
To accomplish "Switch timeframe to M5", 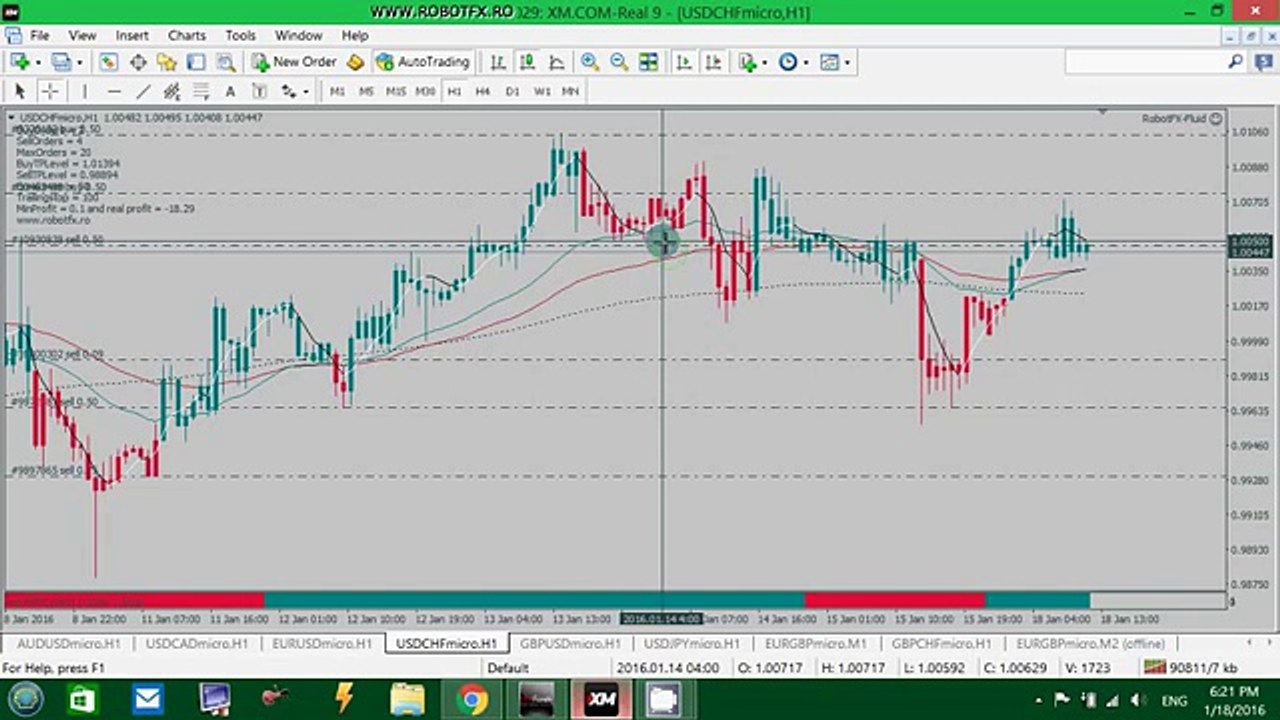I will click(x=366, y=91).
